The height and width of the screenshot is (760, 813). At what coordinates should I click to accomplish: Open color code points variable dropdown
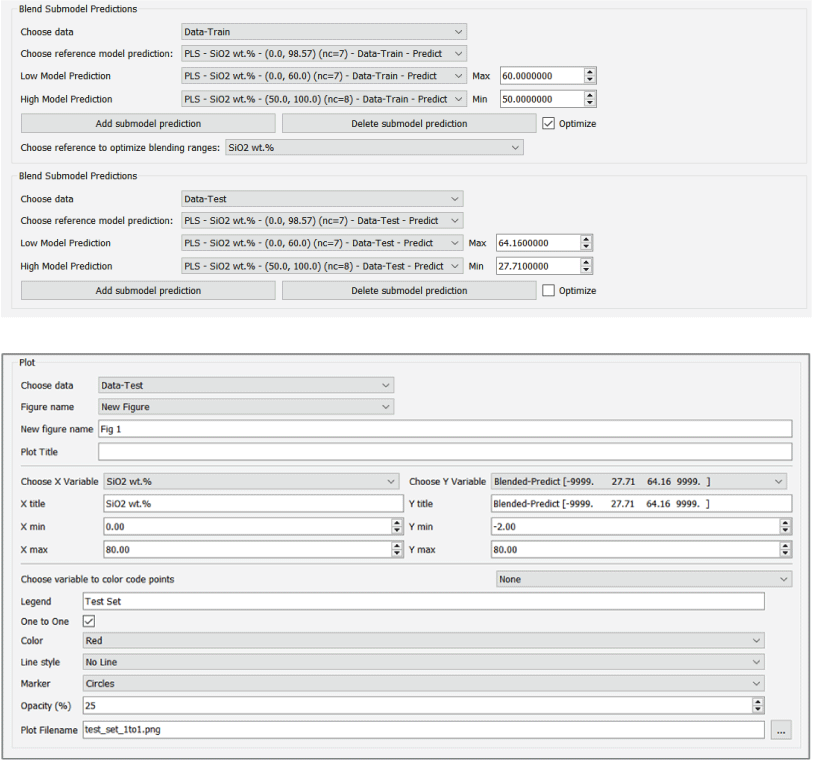point(644,579)
